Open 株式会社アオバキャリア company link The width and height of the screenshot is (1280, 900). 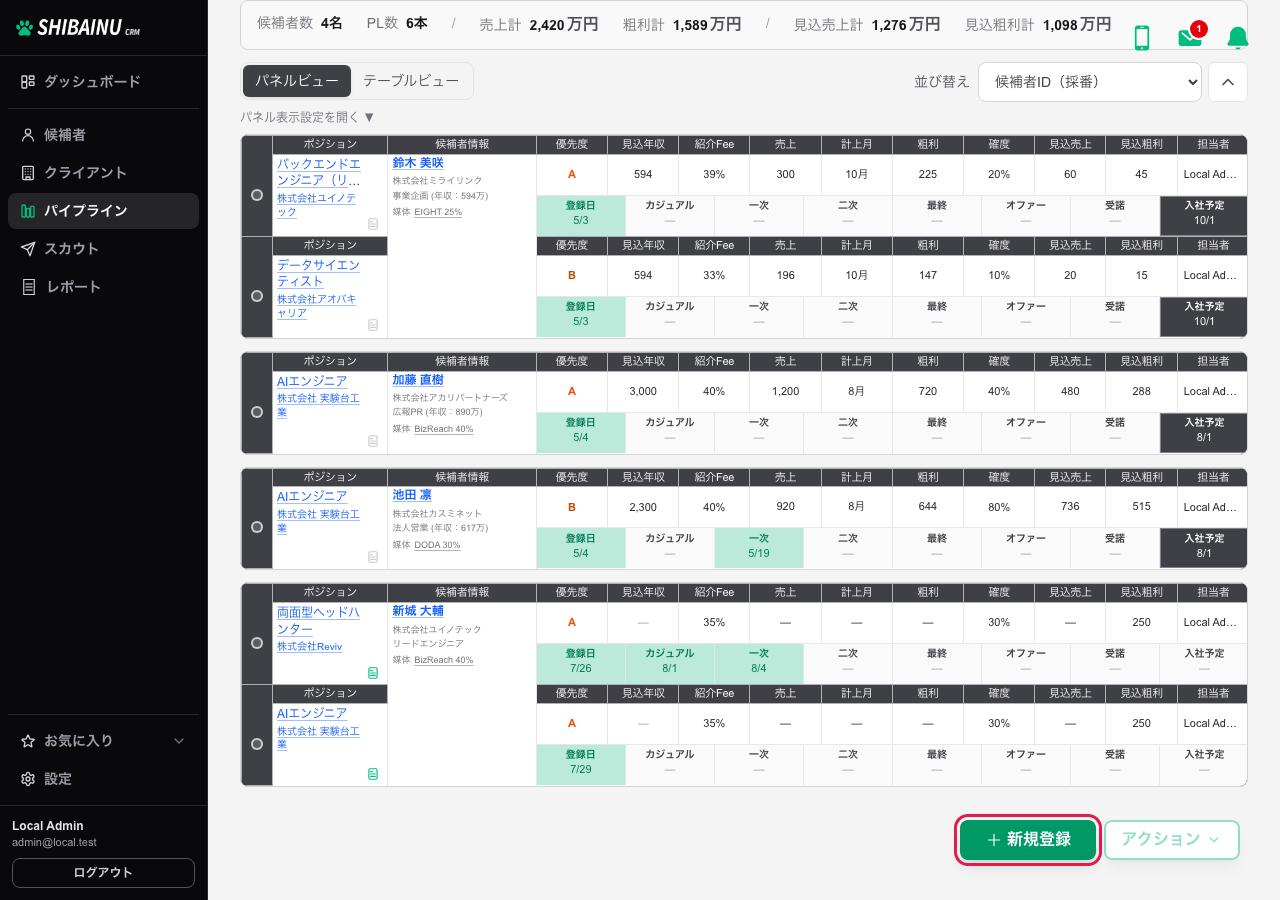click(x=316, y=306)
